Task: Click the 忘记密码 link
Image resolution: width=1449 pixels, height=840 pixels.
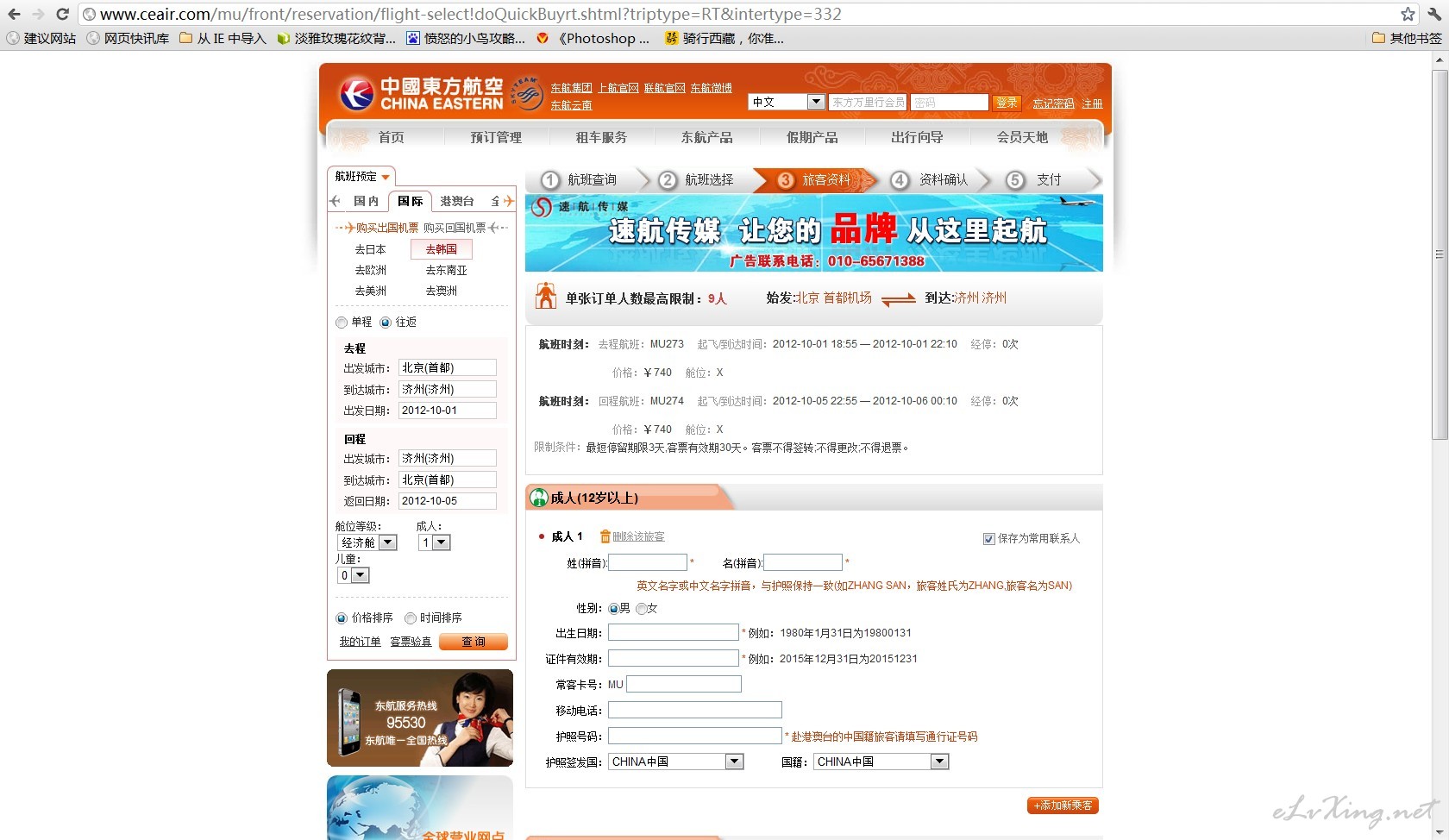Action: pyautogui.click(x=1054, y=103)
